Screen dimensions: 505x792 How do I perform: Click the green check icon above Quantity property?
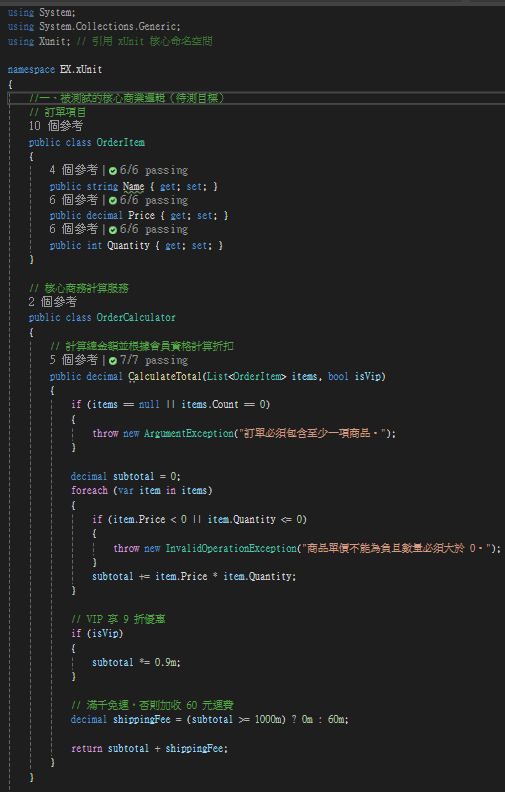pyautogui.click(x=113, y=230)
